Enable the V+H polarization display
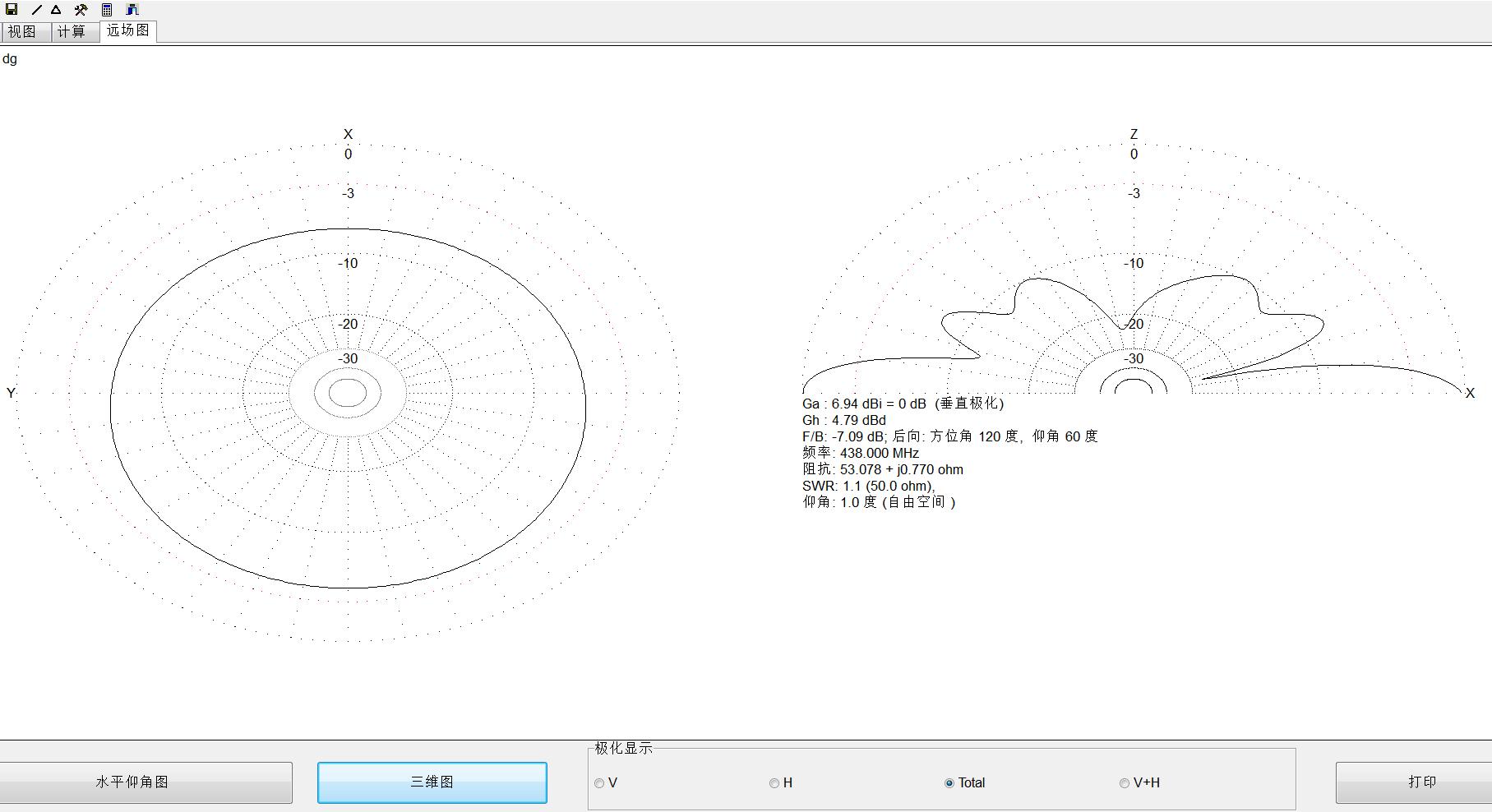 point(1125,783)
